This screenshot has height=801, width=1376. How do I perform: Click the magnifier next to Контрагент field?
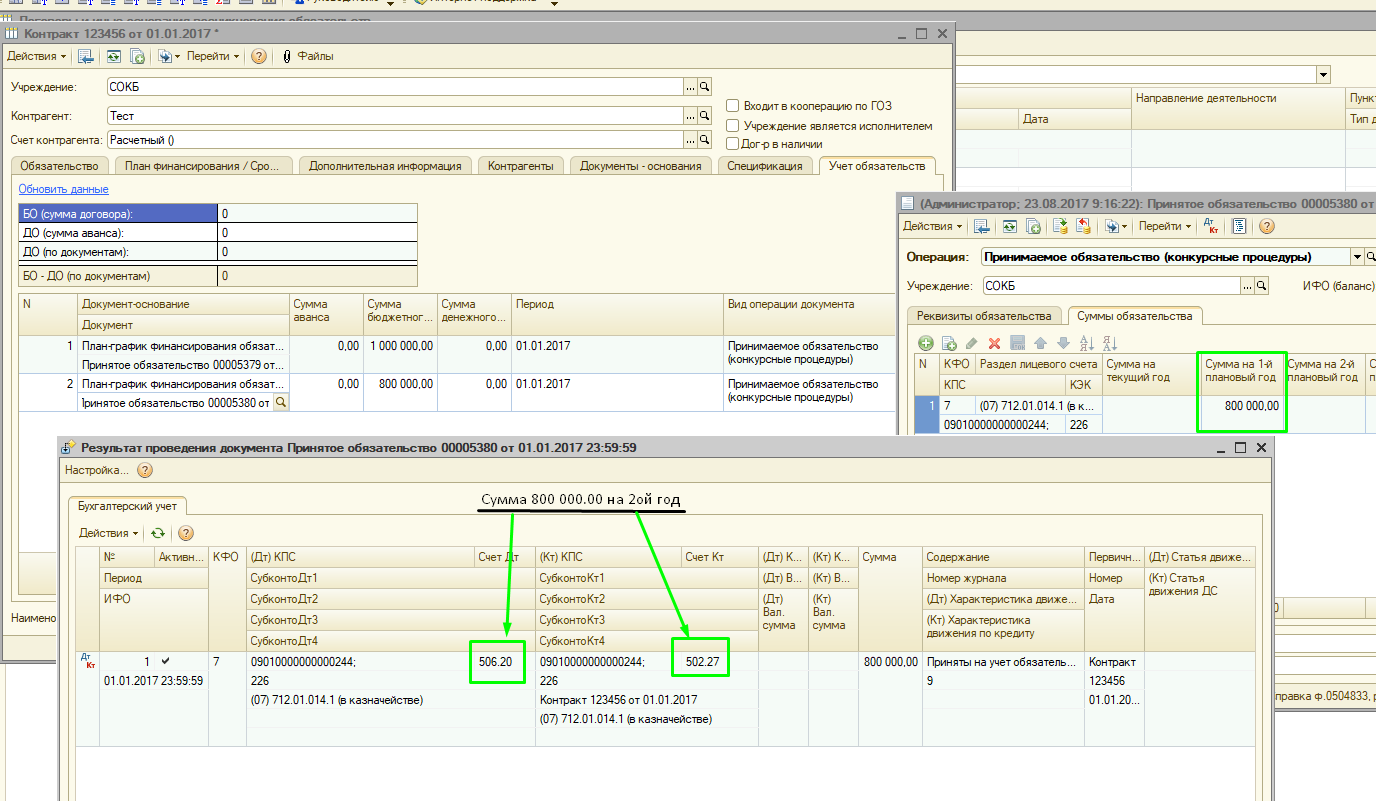tap(704, 116)
